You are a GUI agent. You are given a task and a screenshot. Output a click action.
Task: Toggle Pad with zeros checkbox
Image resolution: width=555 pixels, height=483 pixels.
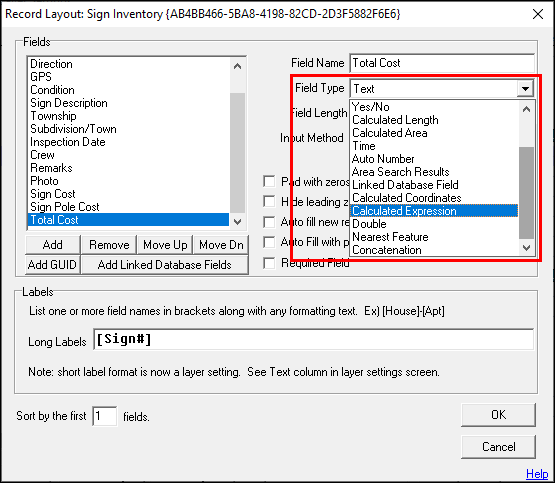pyautogui.click(x=269, y=182)
